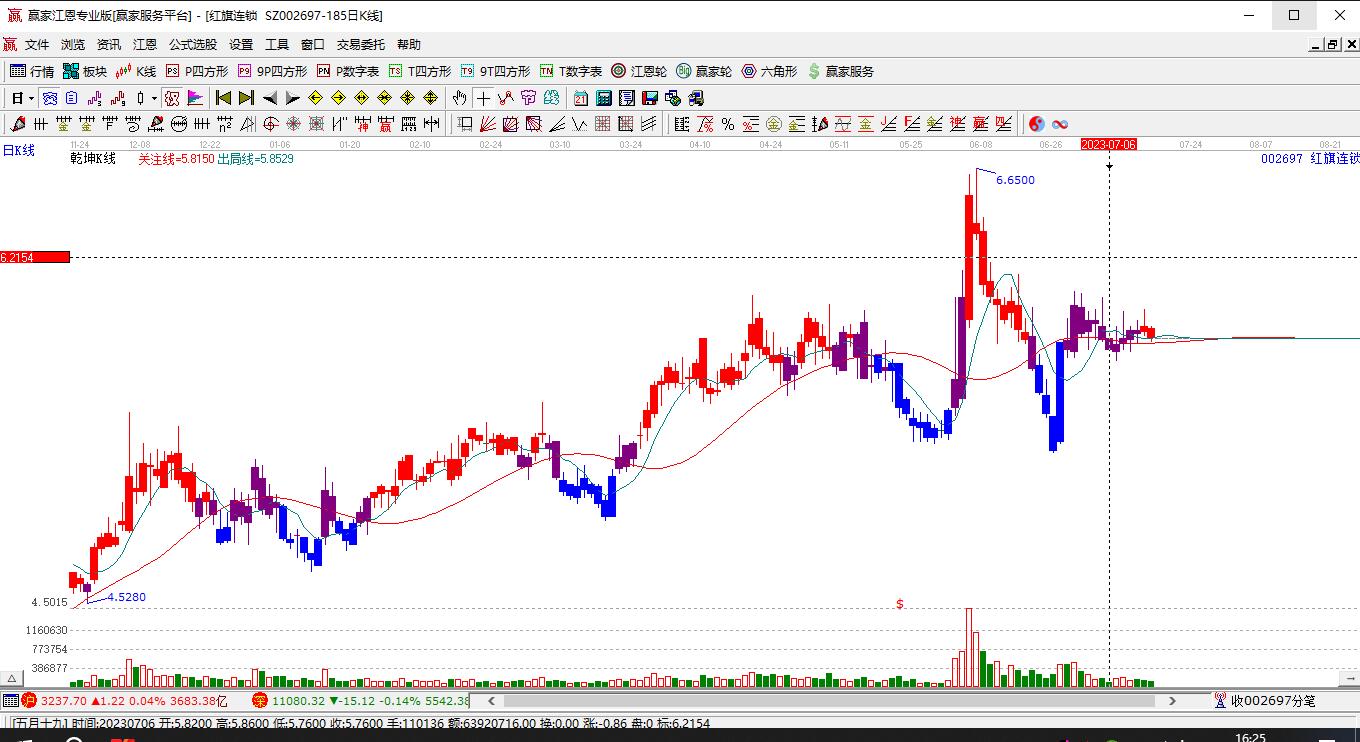
Task: Open the 文件 menu
Action: click(37, 44)
